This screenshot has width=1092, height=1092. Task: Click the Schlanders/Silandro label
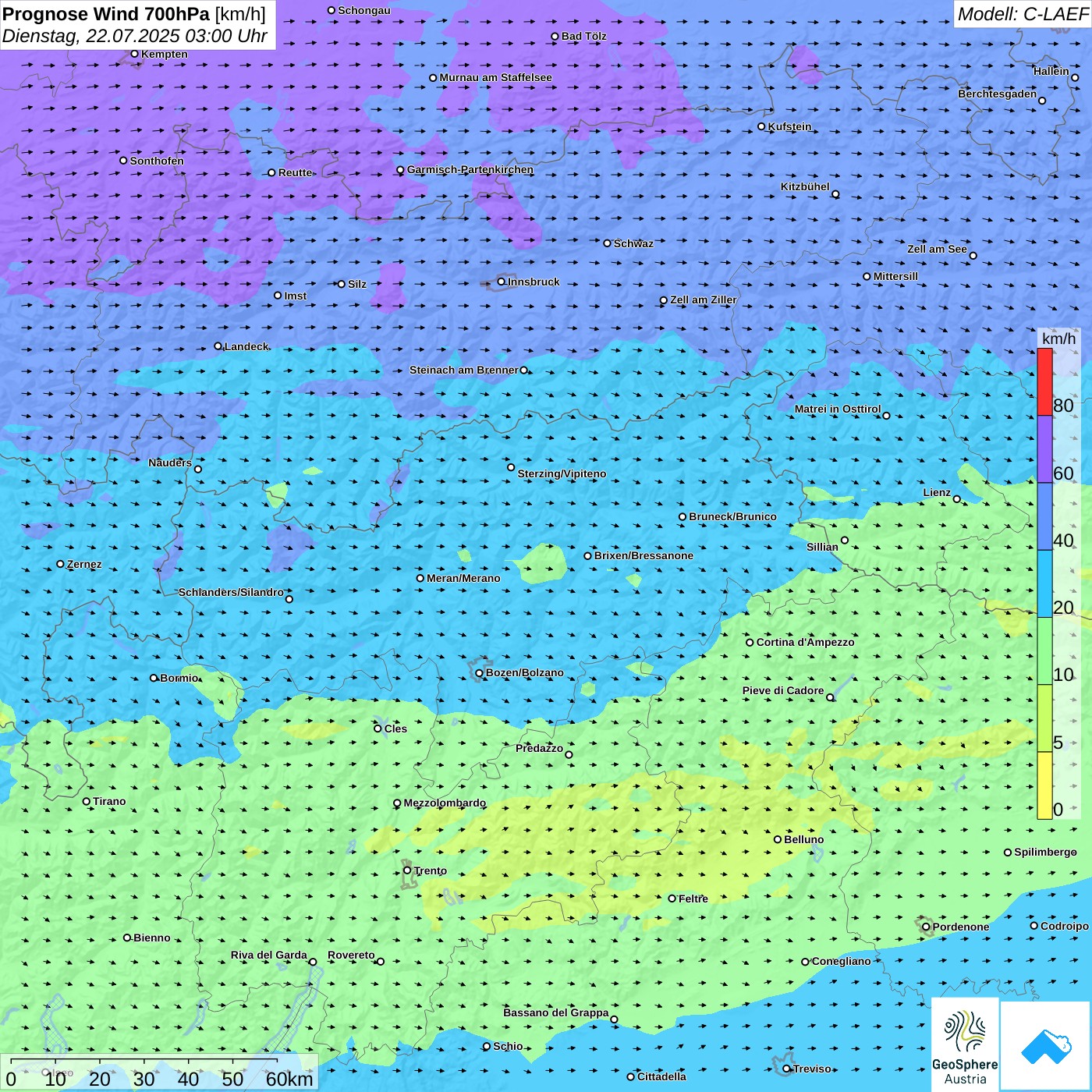tap(231, 592)
